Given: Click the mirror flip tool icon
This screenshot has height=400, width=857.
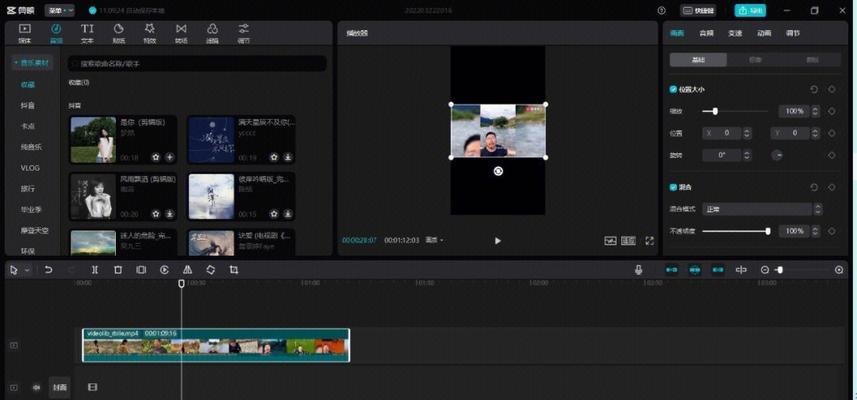Looking at the screenshot, I should pos(187,270).
